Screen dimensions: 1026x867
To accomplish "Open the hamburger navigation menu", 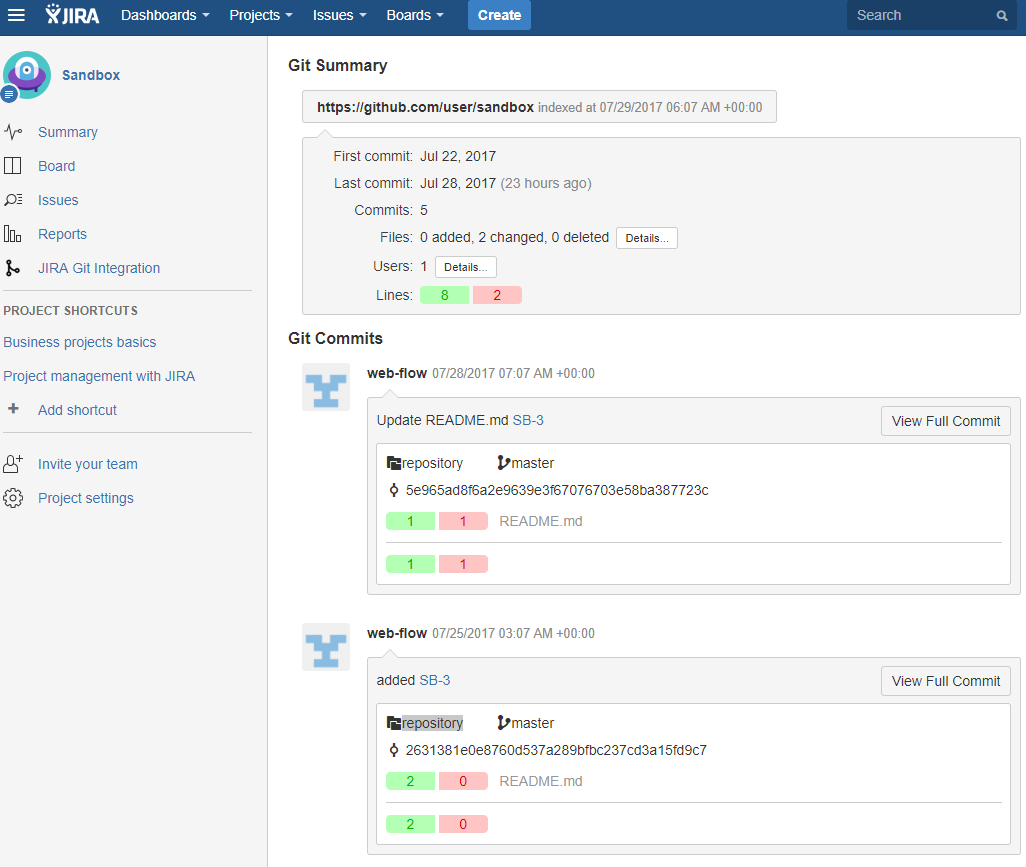I will [x=16, y=15].
